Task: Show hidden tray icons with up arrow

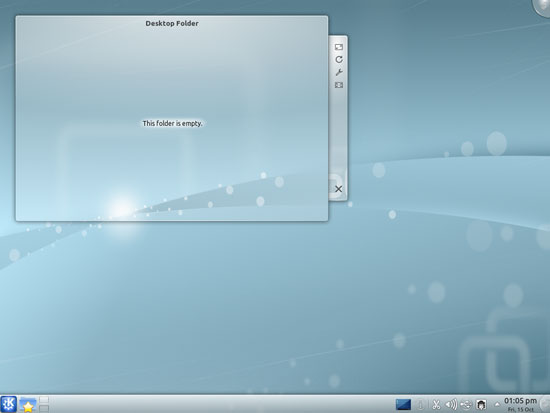Action: click(497, 404)
